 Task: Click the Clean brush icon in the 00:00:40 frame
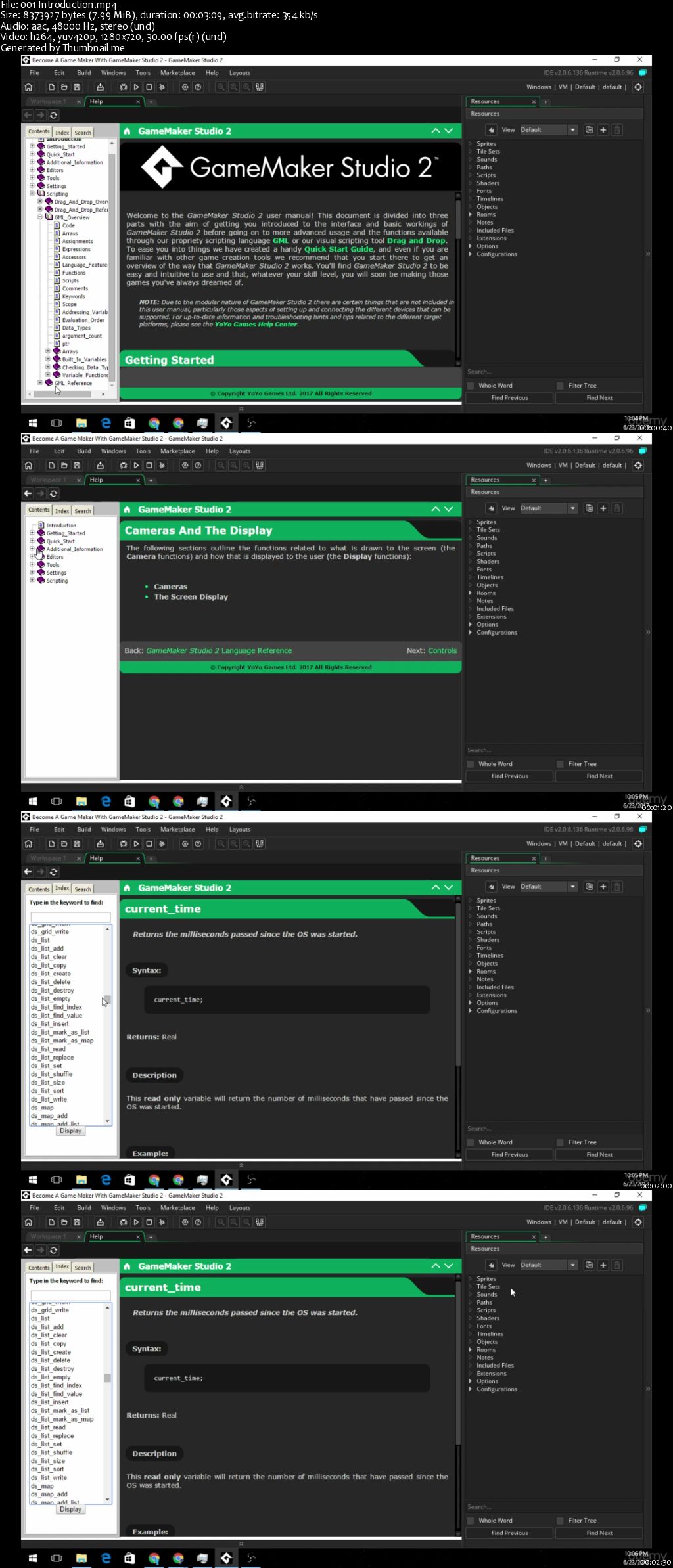click(x=162, y=87)
